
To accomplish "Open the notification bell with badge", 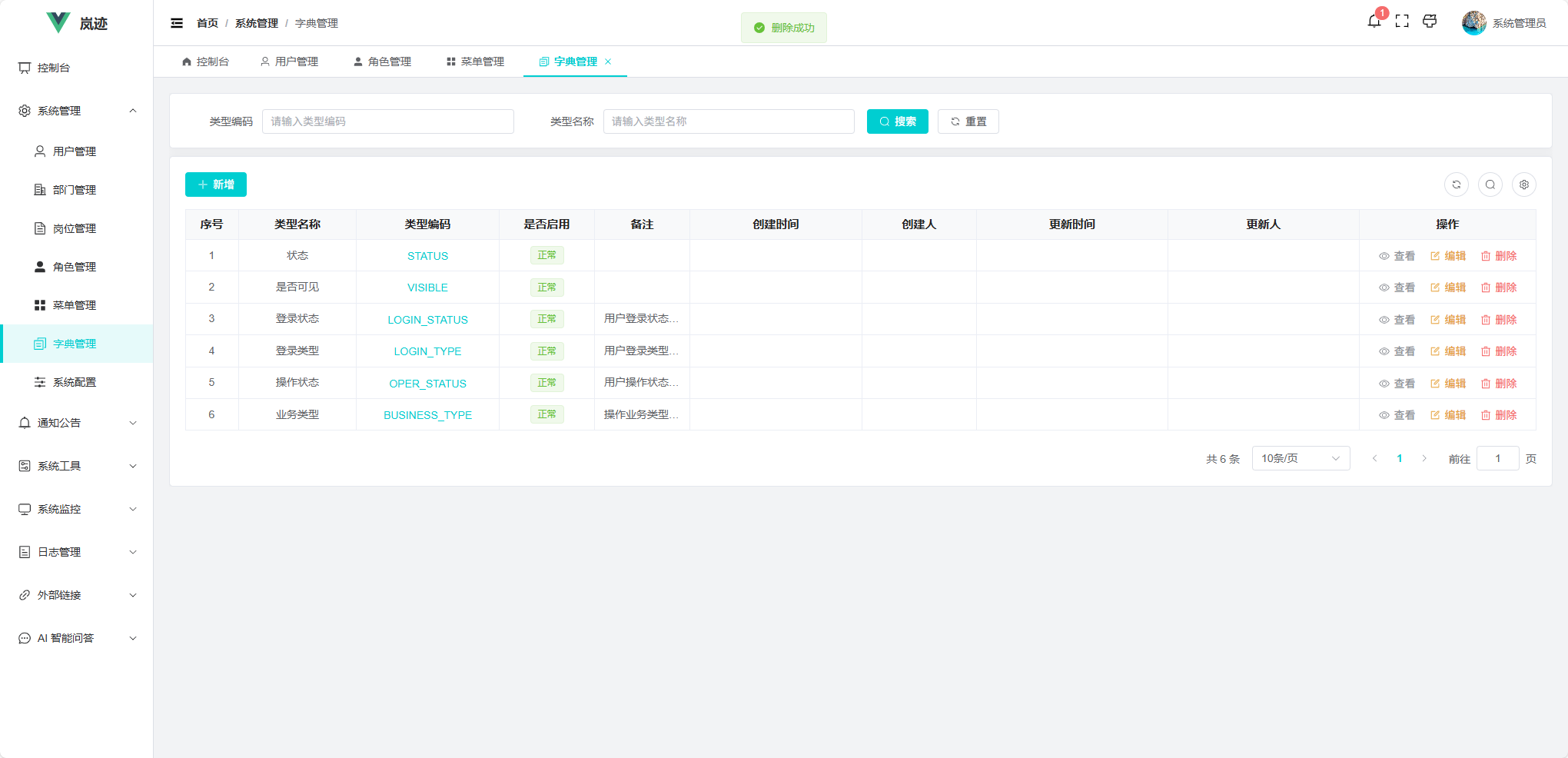I will point(1374,22).
